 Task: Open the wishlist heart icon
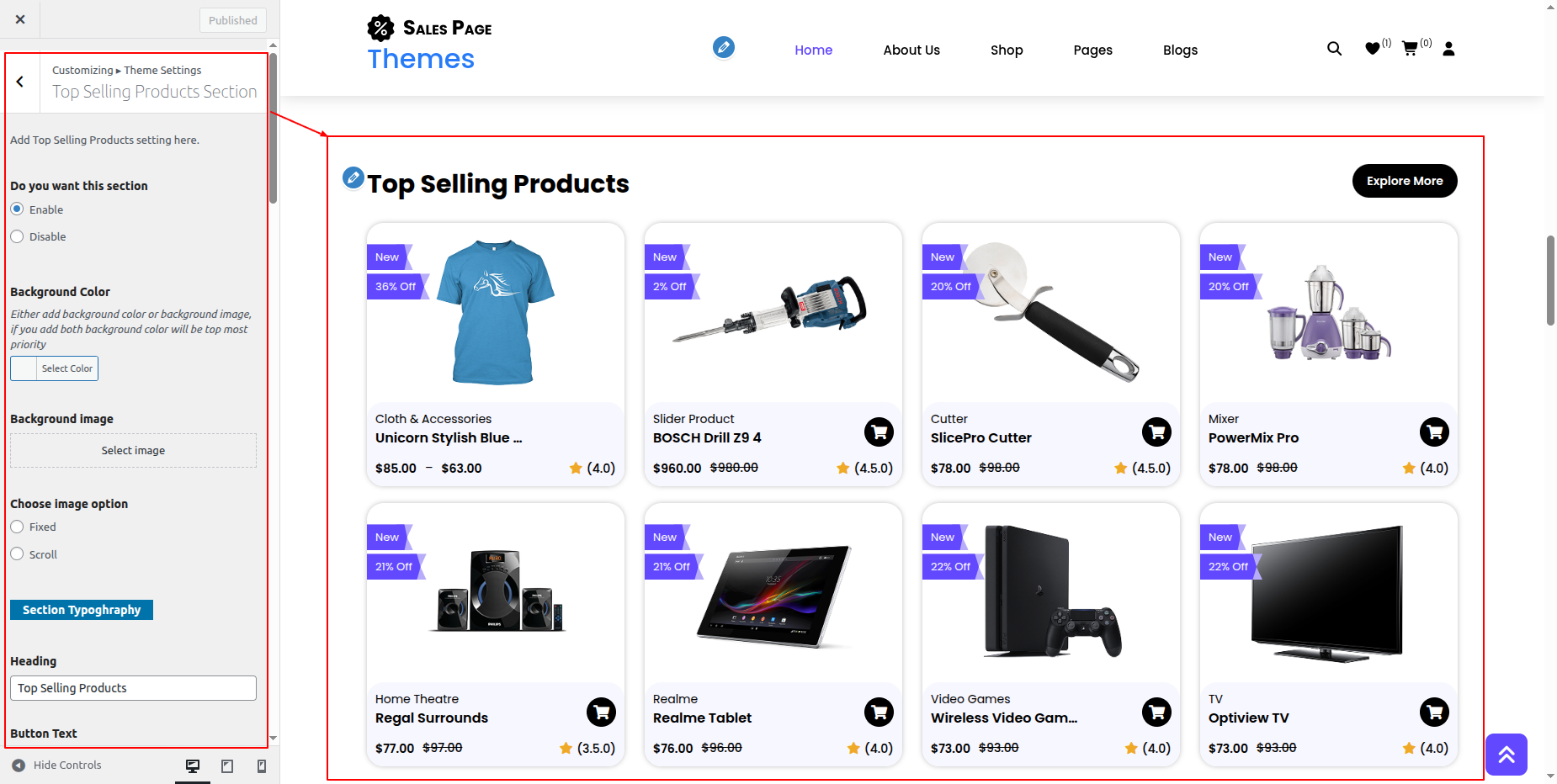point(1372,49)
